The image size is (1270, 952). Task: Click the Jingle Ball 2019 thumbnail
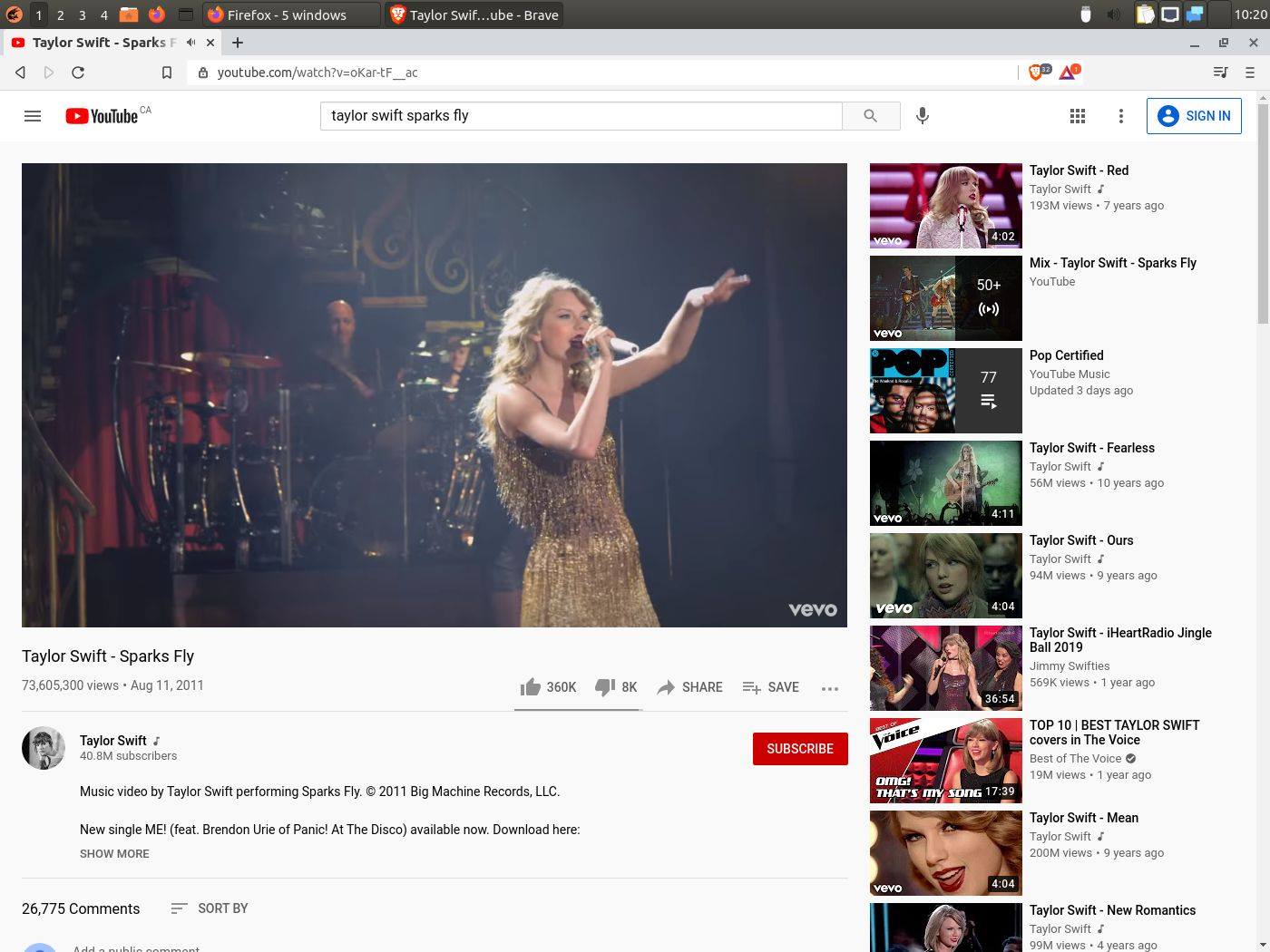(946, 668)
